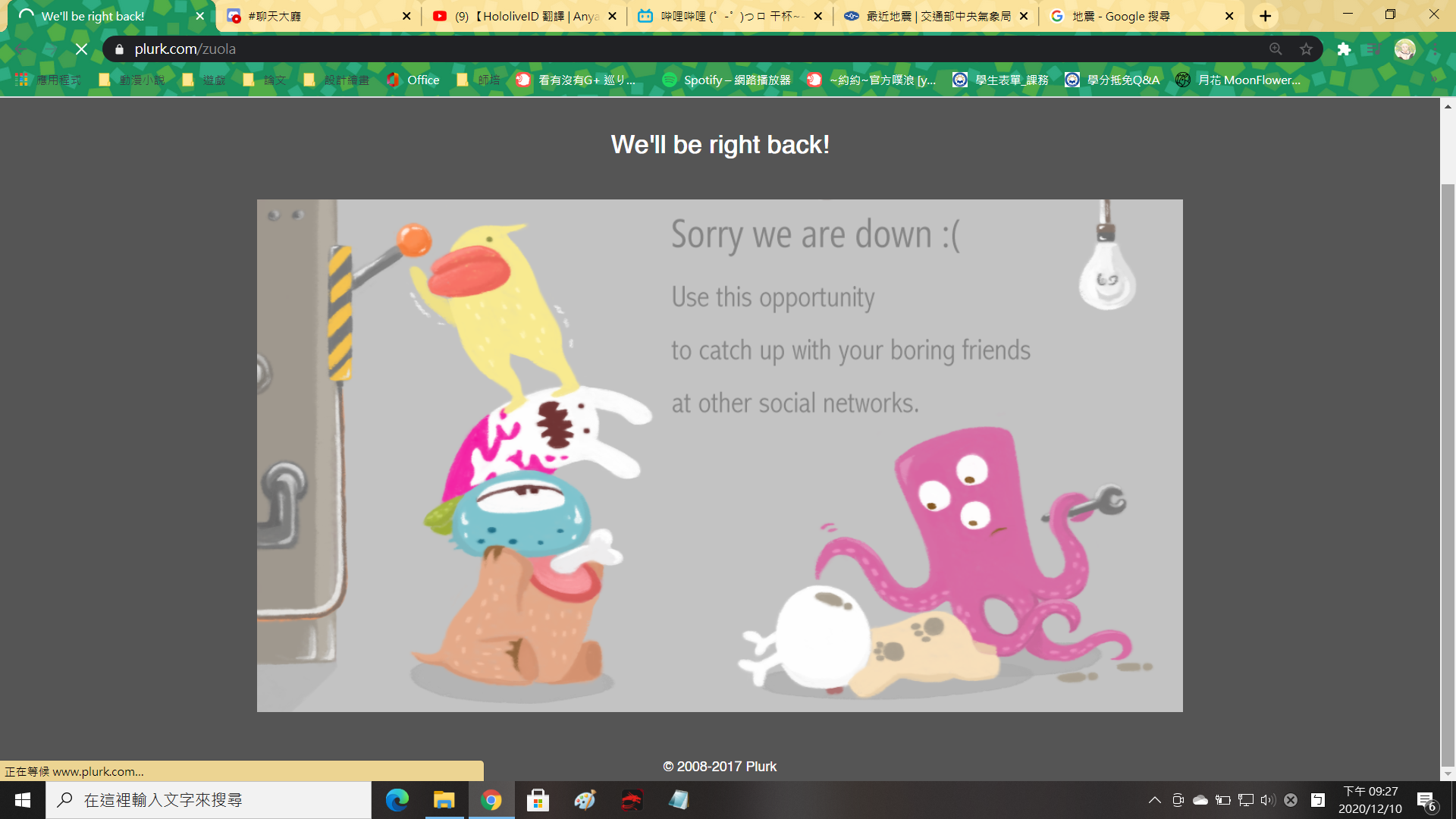Close the HololiveID YouTube tab
Viewport: 1456px width, 819px height.
pos(613,16)
